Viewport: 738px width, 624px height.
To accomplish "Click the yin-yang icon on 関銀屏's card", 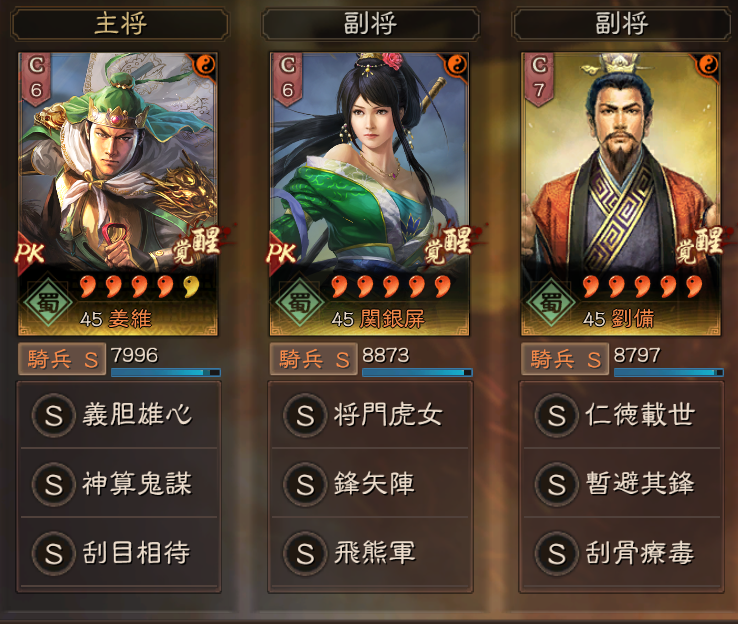I will (457, 64).
